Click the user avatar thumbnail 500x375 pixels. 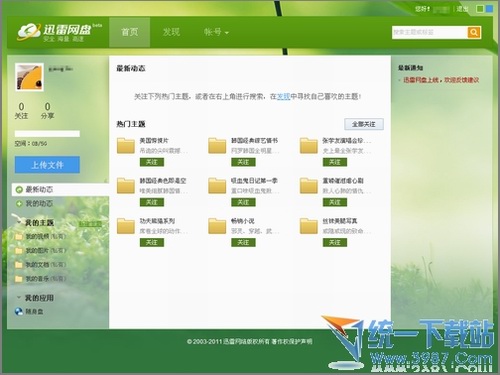pyautogui.click(x=29, y=77)
